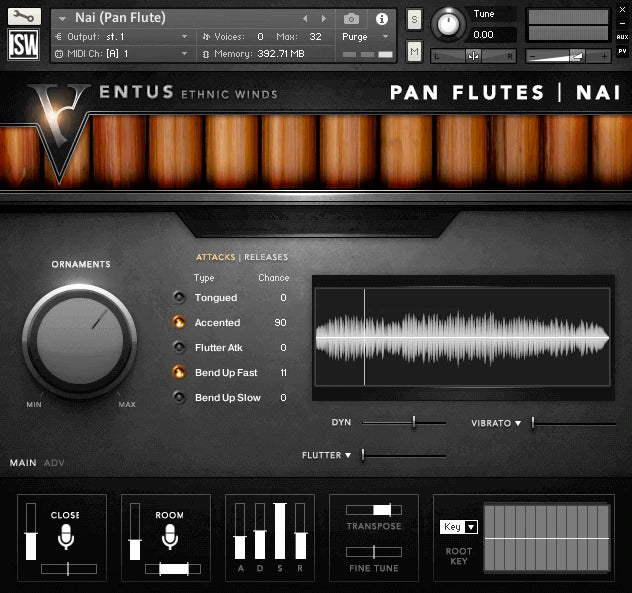Screen dimensions: 632x593
Task: Click the Close mic volume fader
Action: point(31,531)
